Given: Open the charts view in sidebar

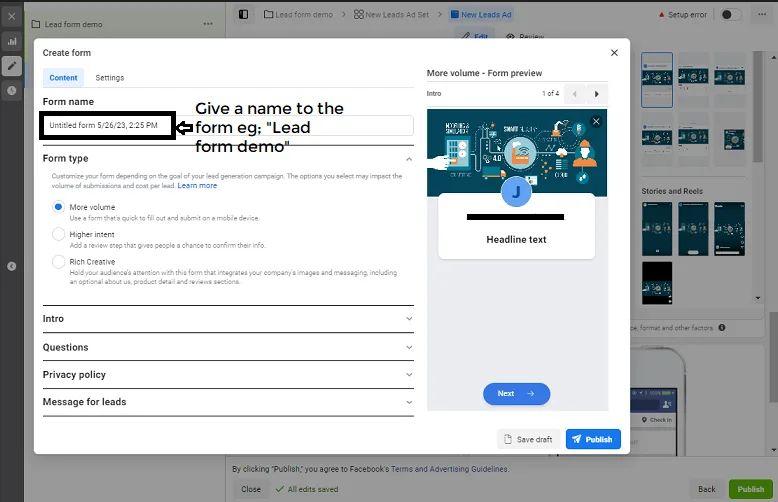Looking at the screenshot, I should click(x=12, y=42).
